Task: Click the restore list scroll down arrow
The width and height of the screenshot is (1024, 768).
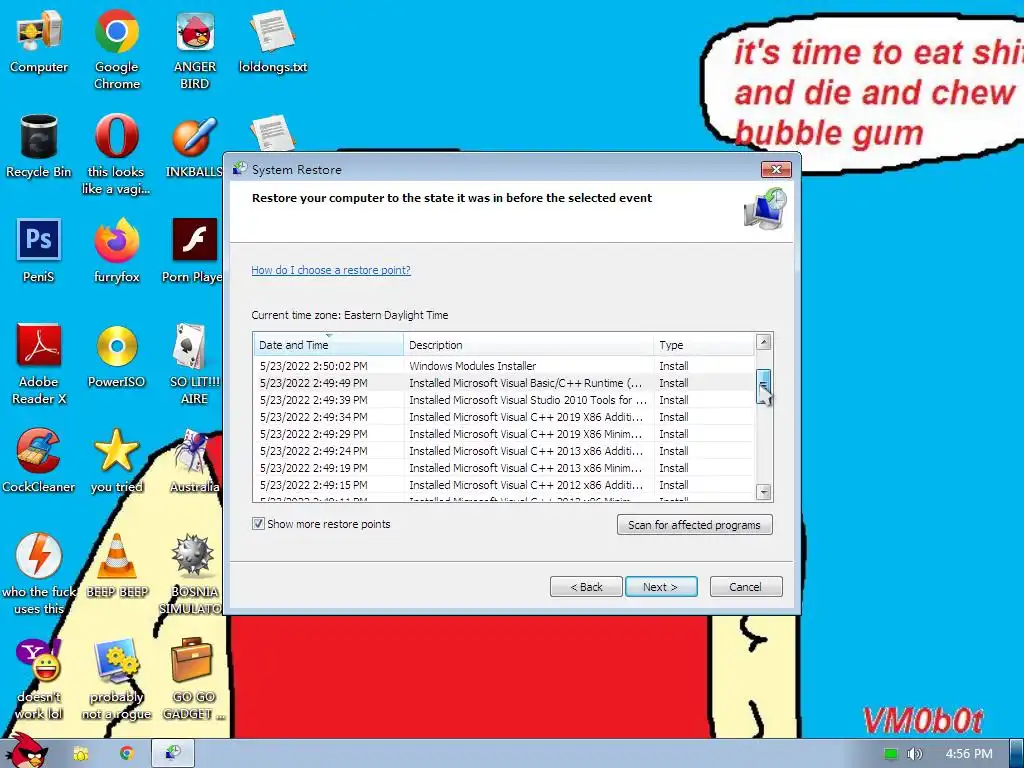Action: tap(763, 492)
